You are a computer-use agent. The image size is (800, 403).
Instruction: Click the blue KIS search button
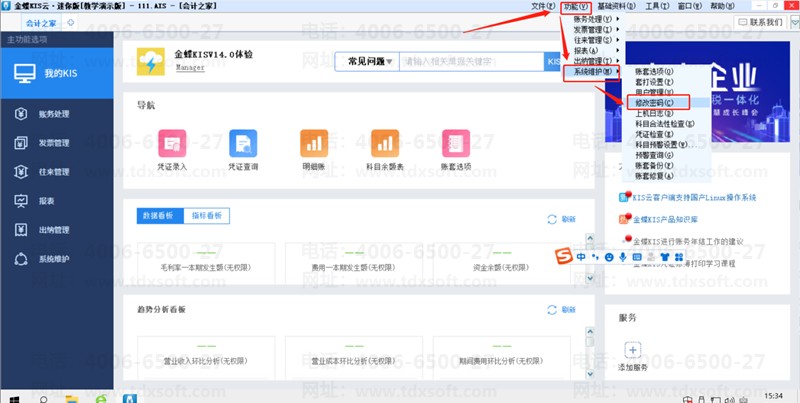tap(553, 62)
